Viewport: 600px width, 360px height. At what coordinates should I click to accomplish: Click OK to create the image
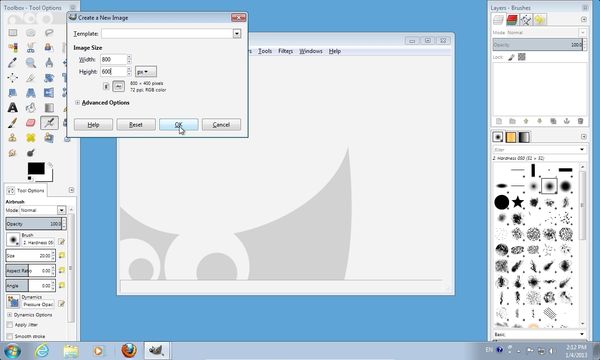[x=179, y=125]
